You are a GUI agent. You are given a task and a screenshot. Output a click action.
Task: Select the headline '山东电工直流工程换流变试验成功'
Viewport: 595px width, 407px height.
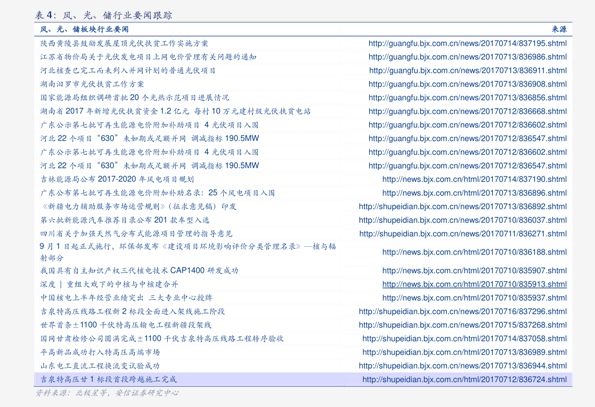(x=100, y=366)
